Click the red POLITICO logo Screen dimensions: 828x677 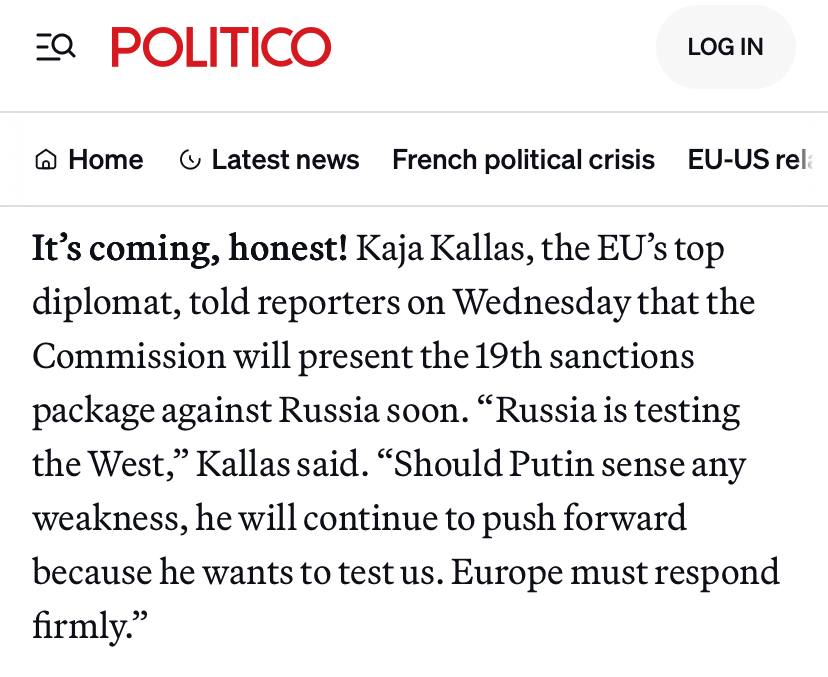[x=220, y=46]
